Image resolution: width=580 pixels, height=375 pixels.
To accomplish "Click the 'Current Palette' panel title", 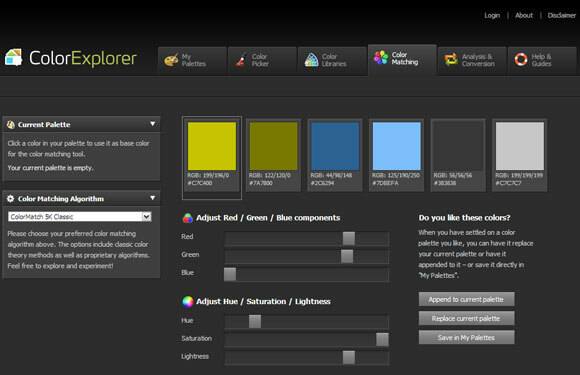I will 44,125.
